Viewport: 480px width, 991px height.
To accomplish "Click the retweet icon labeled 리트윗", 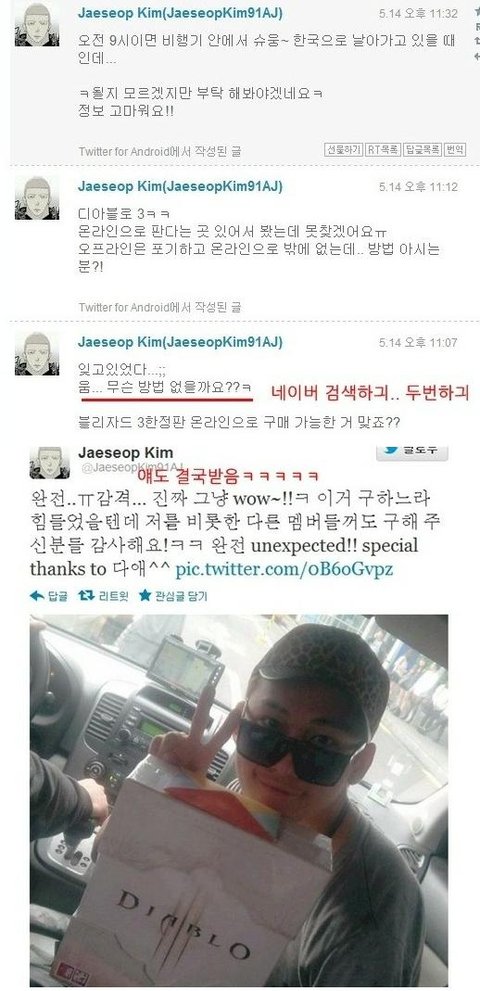I will [x=86, y=595].
